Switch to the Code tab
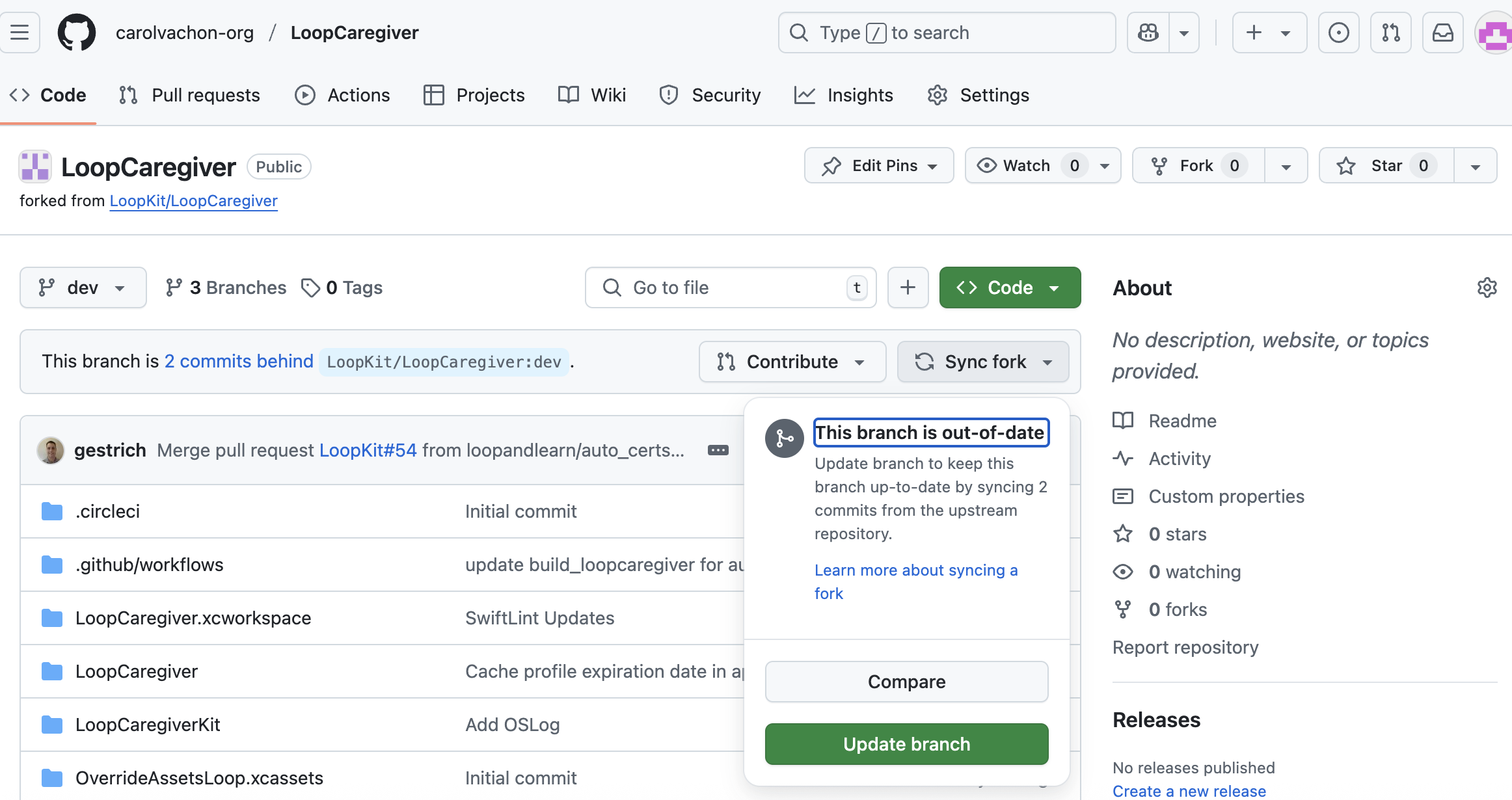Viewport: 1512px width, 800px height. coord(48,95)
